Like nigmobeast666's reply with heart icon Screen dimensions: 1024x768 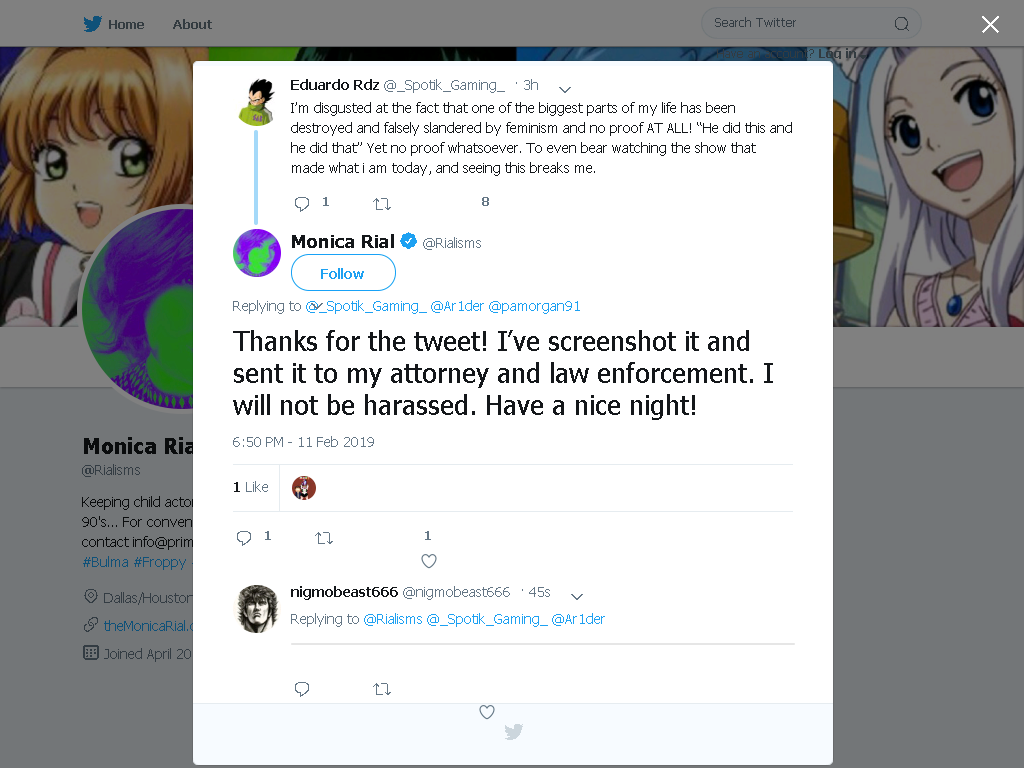pos(487,712)
